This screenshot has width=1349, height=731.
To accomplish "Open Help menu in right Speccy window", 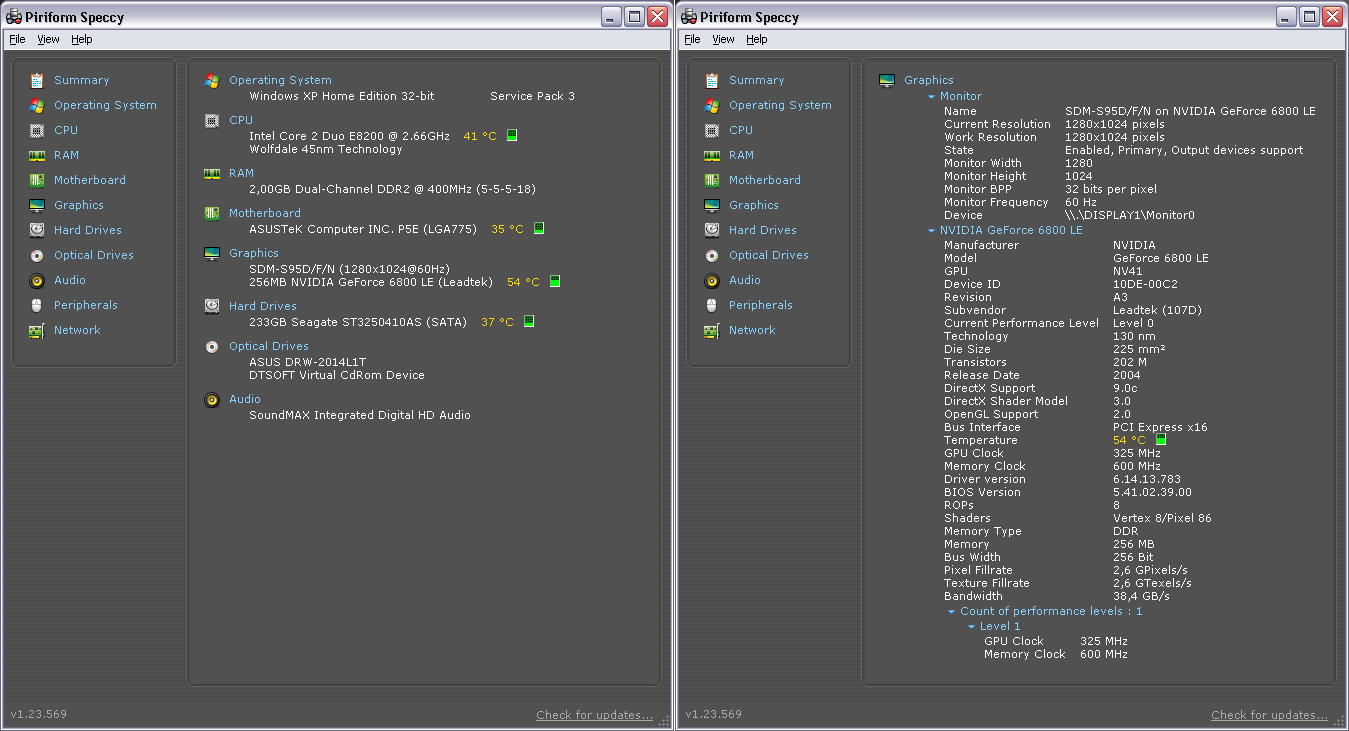I will (x=757, y=39).
